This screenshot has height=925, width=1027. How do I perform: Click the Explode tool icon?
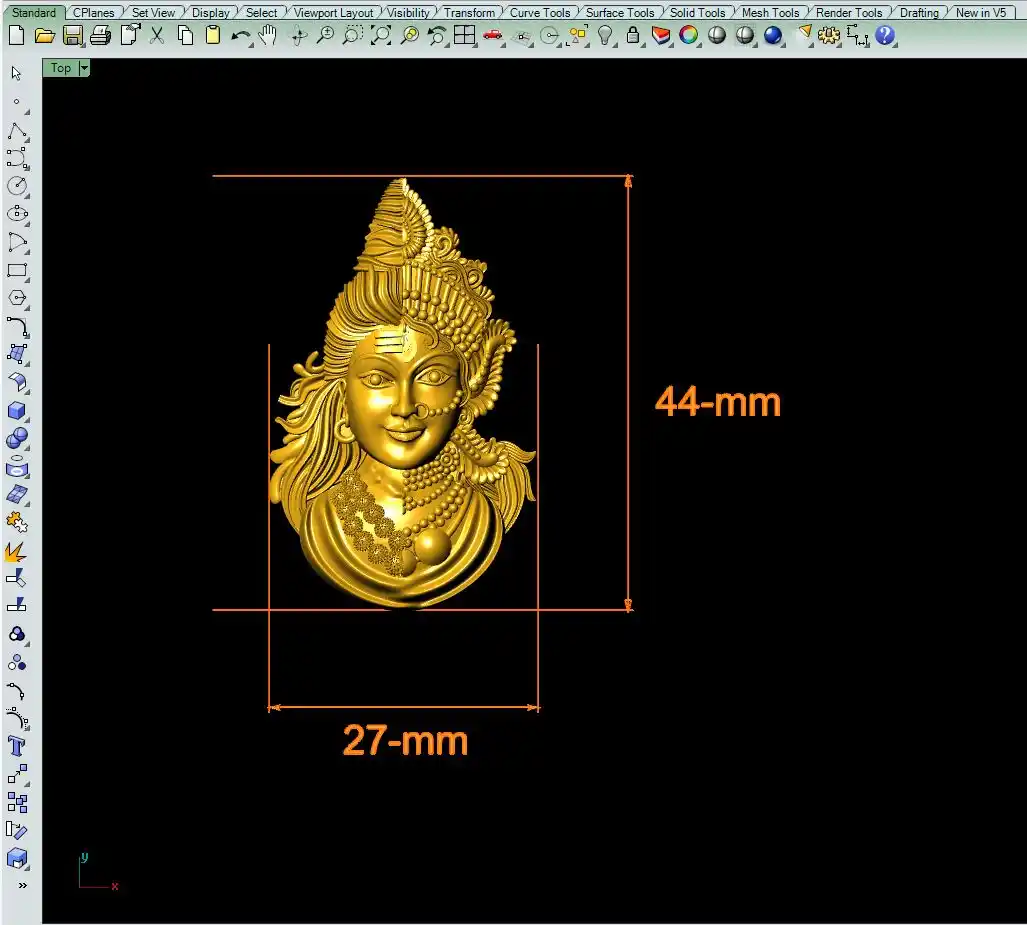(x=17, y=551)
